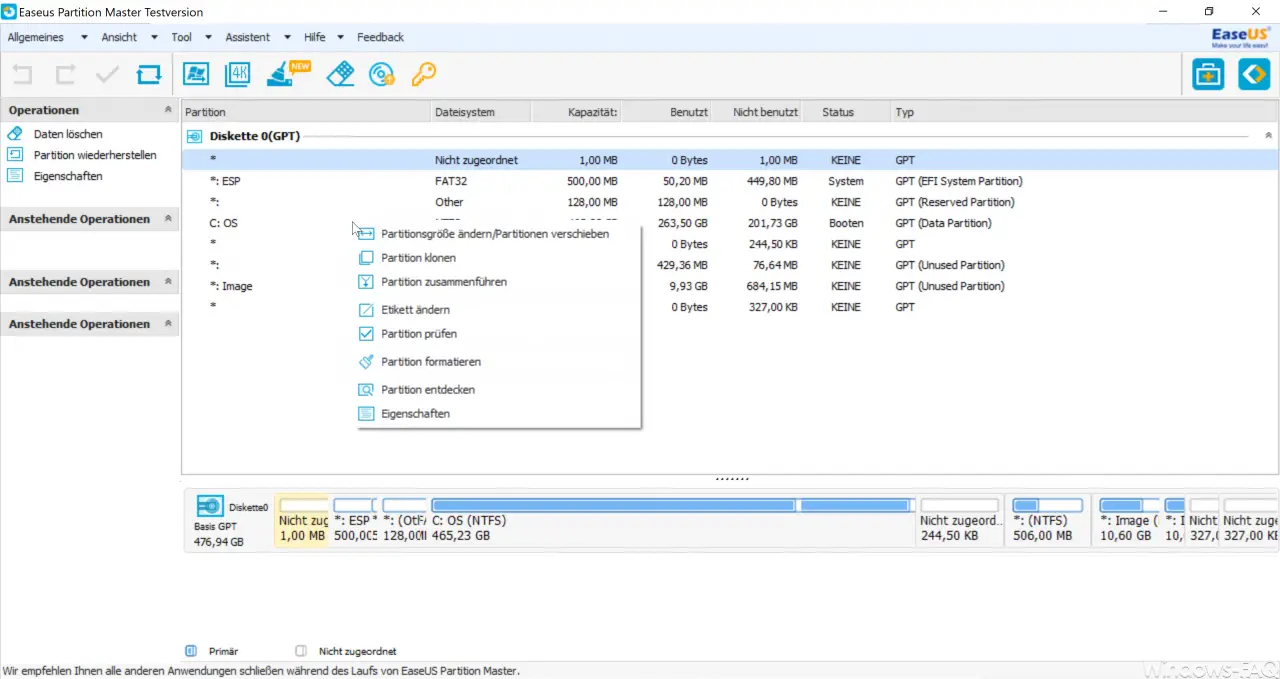Open the 4K alignment tool
Image resolution: width=1280 pixels, height=679 pixels.
click(239, 74)
